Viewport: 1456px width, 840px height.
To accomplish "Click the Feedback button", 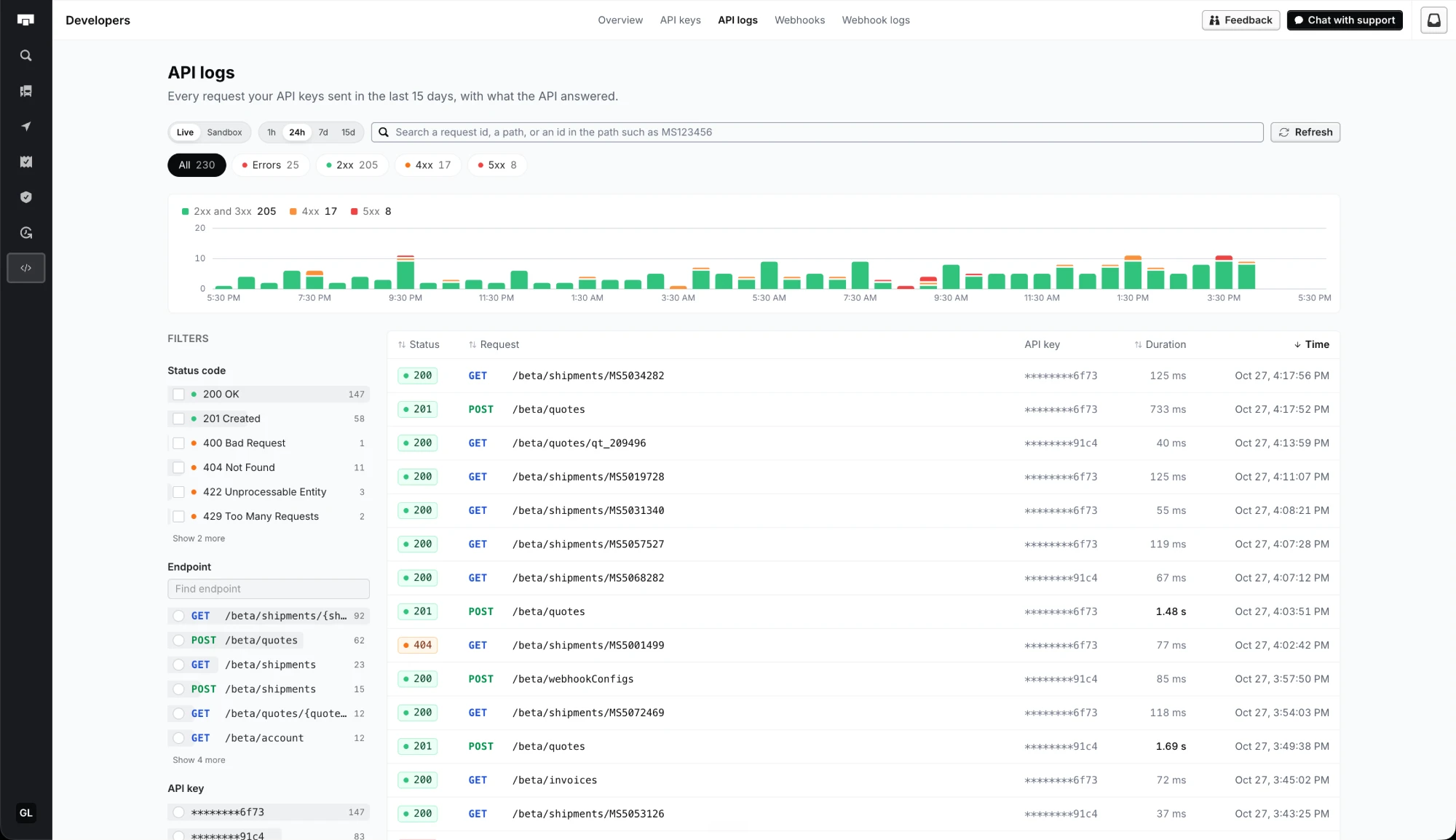I will click(x=1241, y=20).
